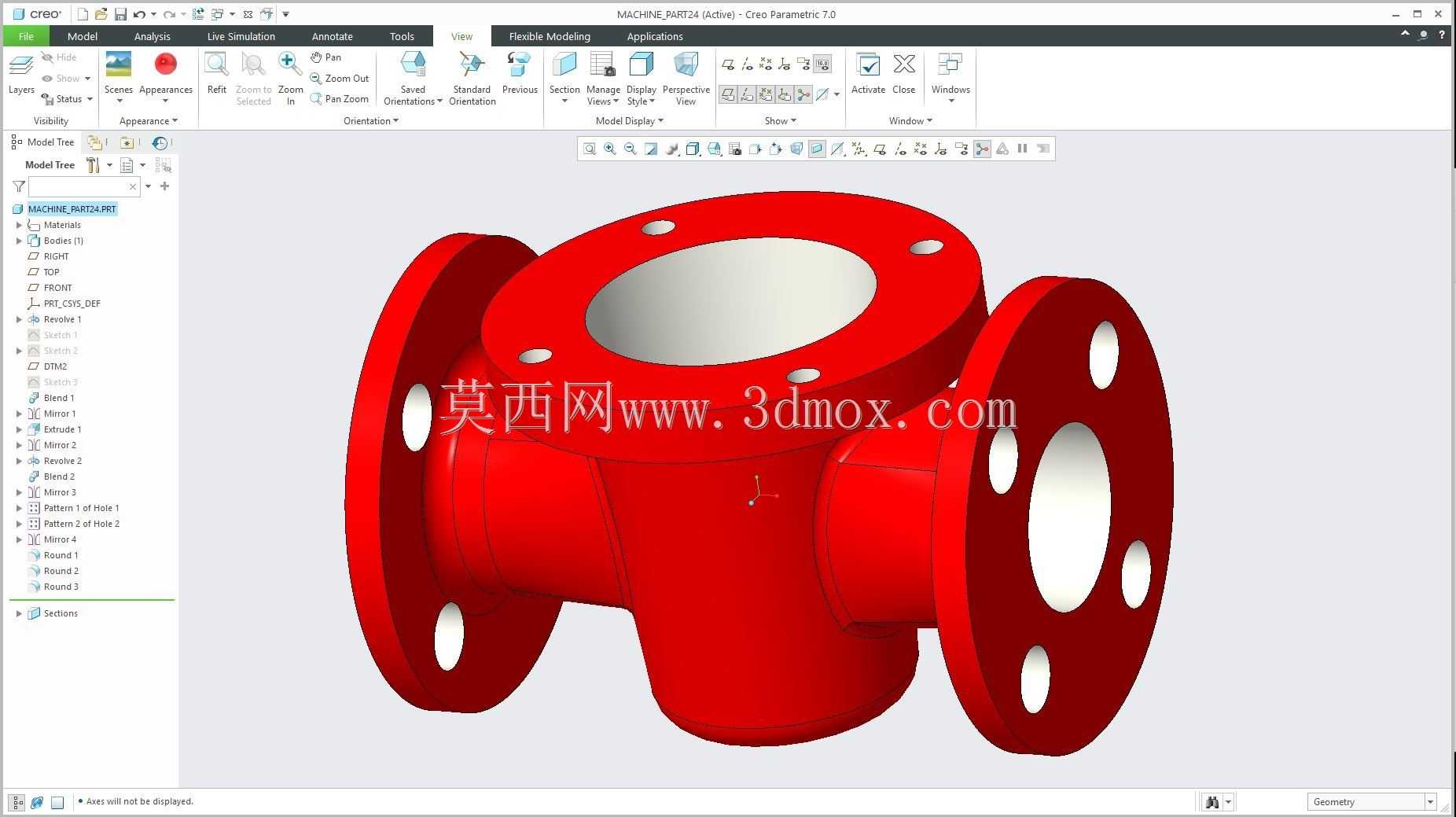This screenshot has width=1456, height=817.
Task: Click Zoom Out on the graphics toolbar
Action: coord(631,149)
